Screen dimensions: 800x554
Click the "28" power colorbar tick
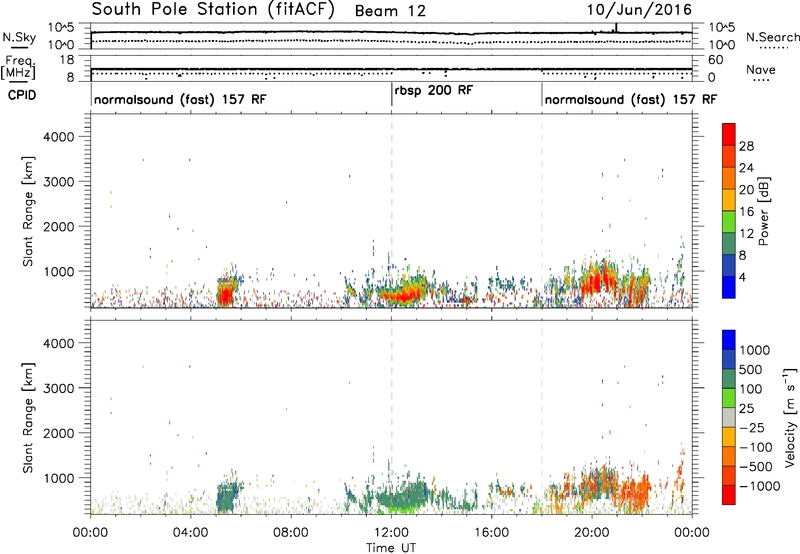pyautogui.click(x=746, y=146)
